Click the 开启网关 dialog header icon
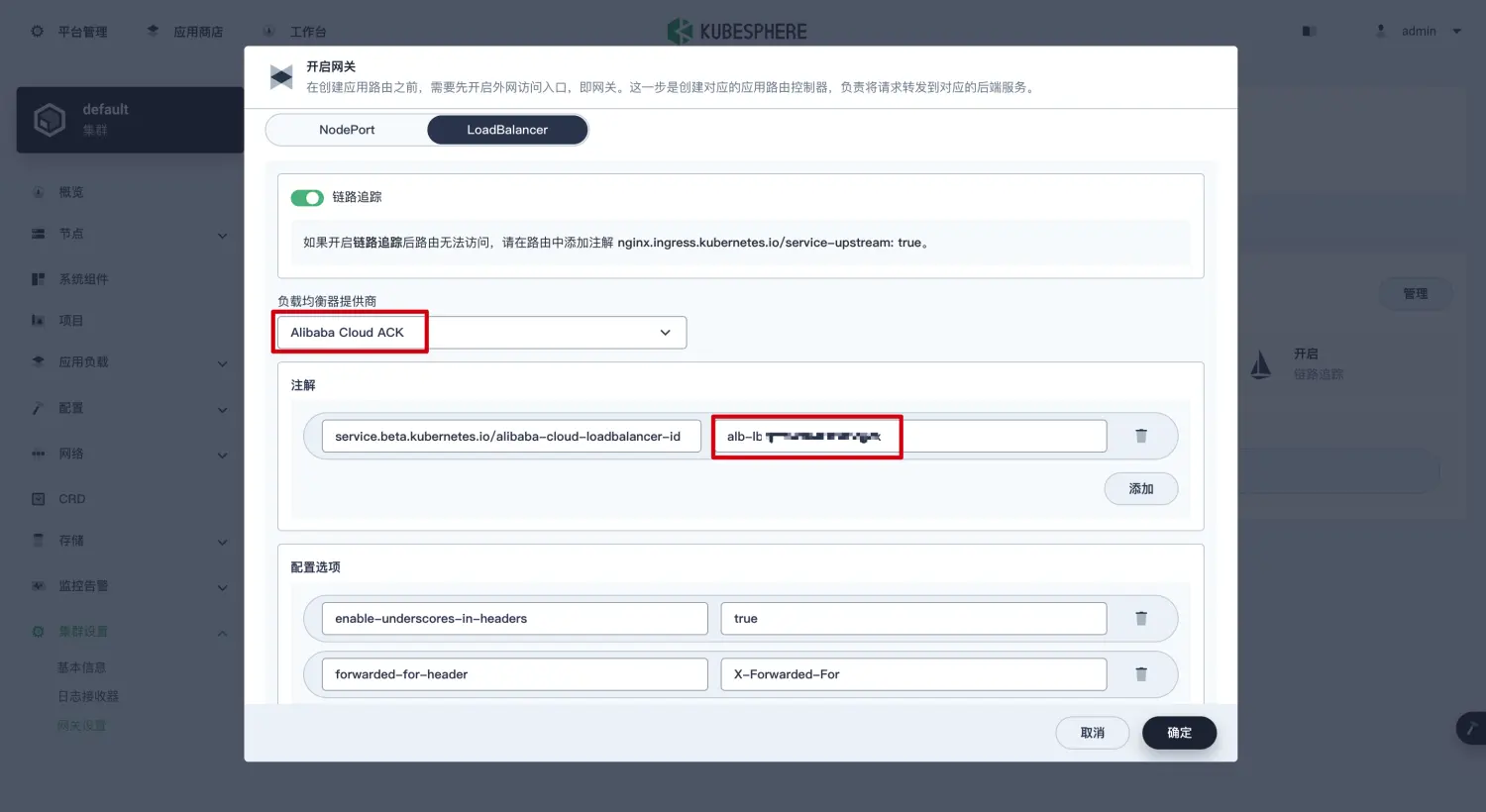 281,77
